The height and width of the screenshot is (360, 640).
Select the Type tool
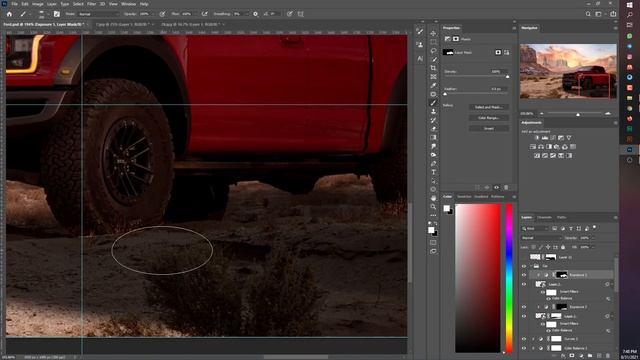tap(433, 172)
